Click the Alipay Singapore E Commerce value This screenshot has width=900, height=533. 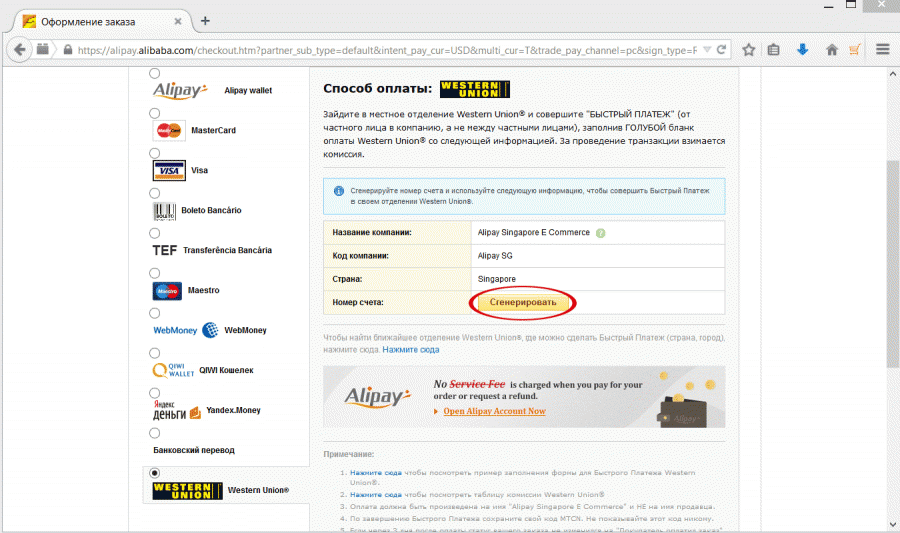[x=534, y=232]
